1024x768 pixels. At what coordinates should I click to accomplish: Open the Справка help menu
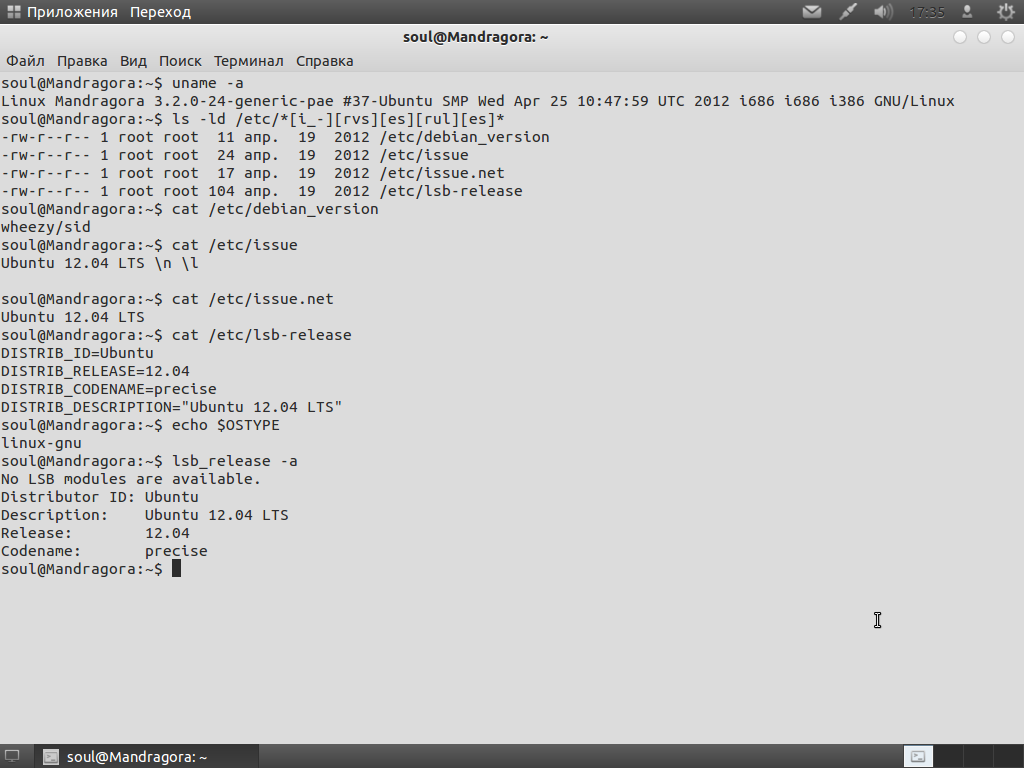coord(325,61)
